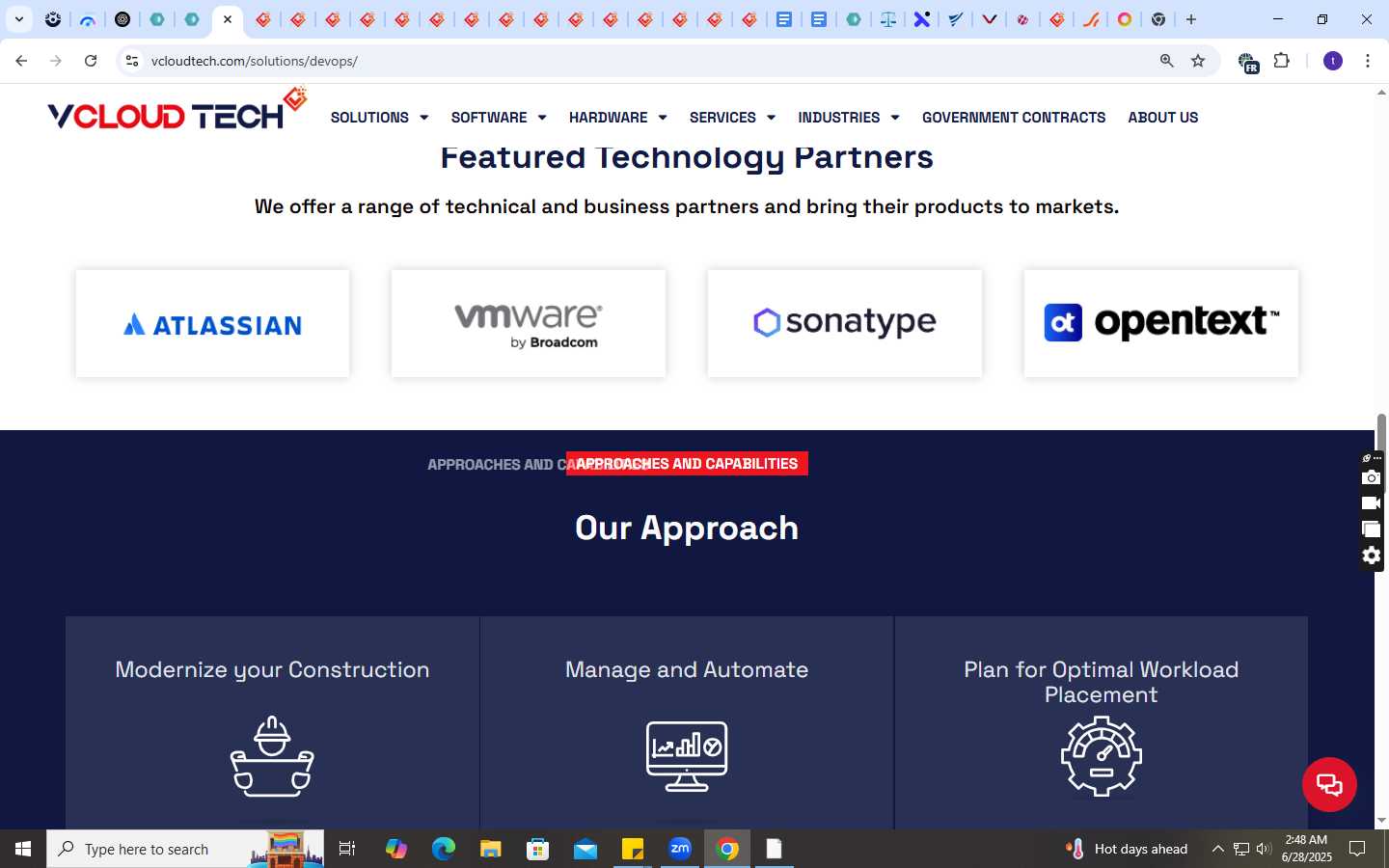Viewport: 1389px width, 868px height.
Task: Go back to the previous page
Action: (x=21, y=61)
